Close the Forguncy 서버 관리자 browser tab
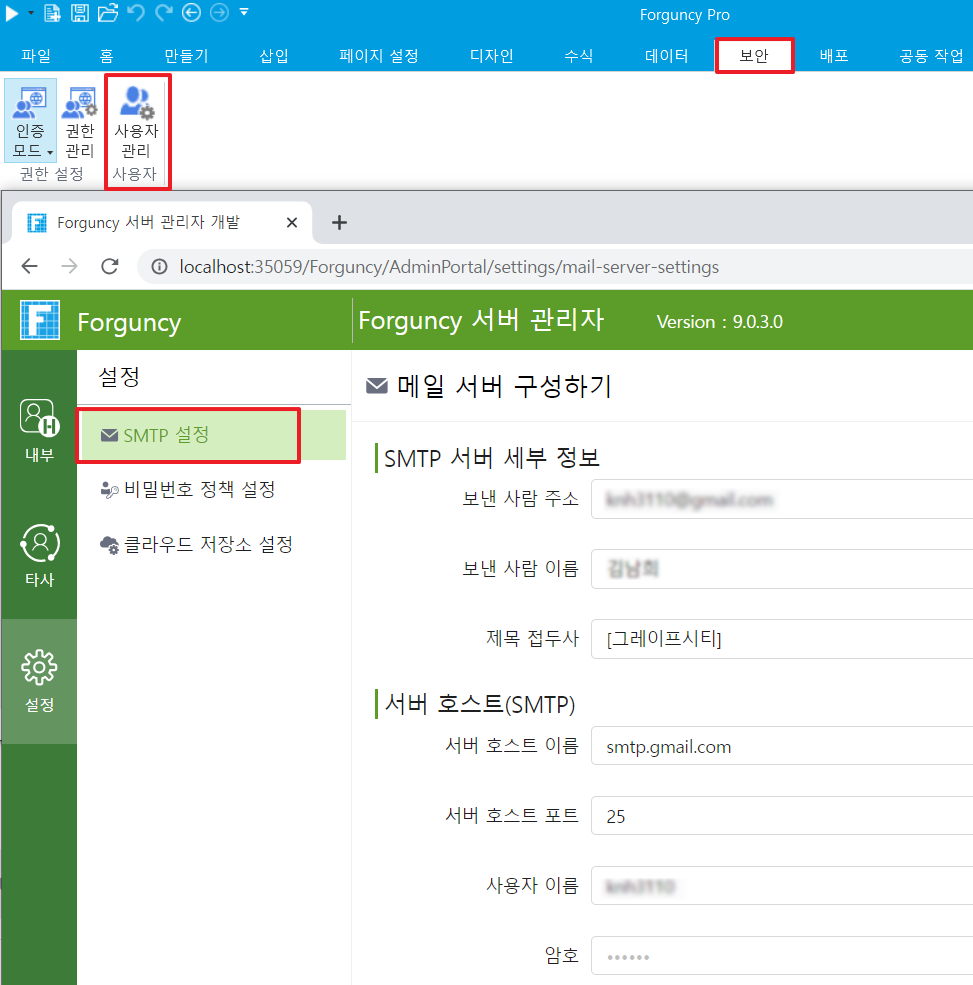 [x=292, y=222]
